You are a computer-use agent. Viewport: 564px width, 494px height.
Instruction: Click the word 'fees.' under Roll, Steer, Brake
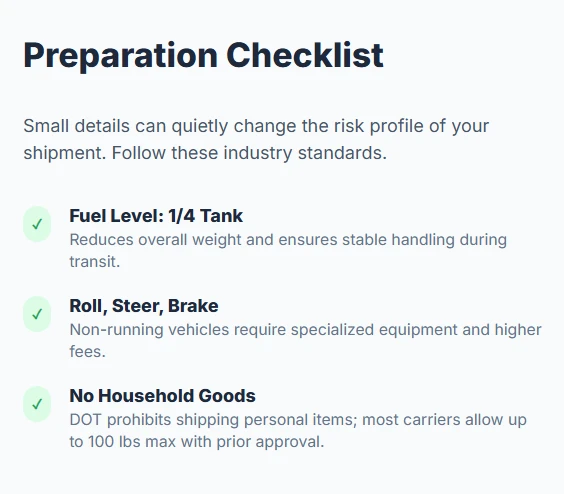click(87, 352)
